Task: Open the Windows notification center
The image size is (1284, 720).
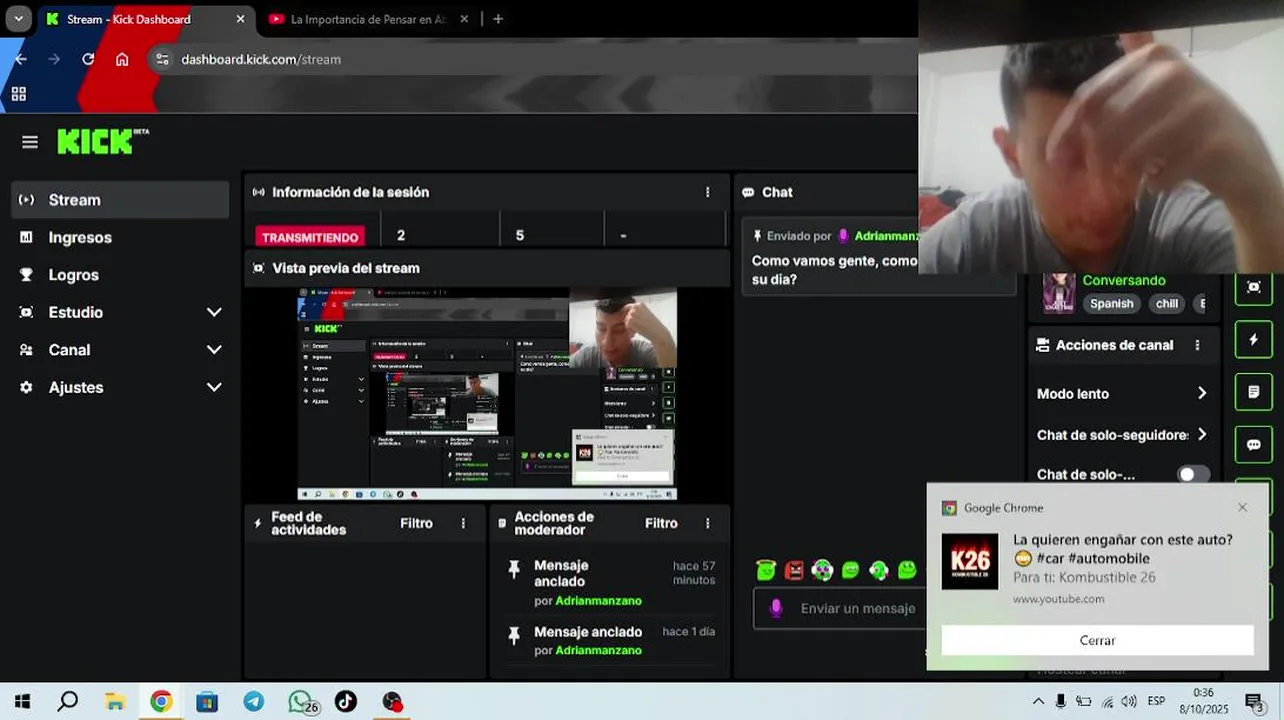Action: tap(1254, 702)
